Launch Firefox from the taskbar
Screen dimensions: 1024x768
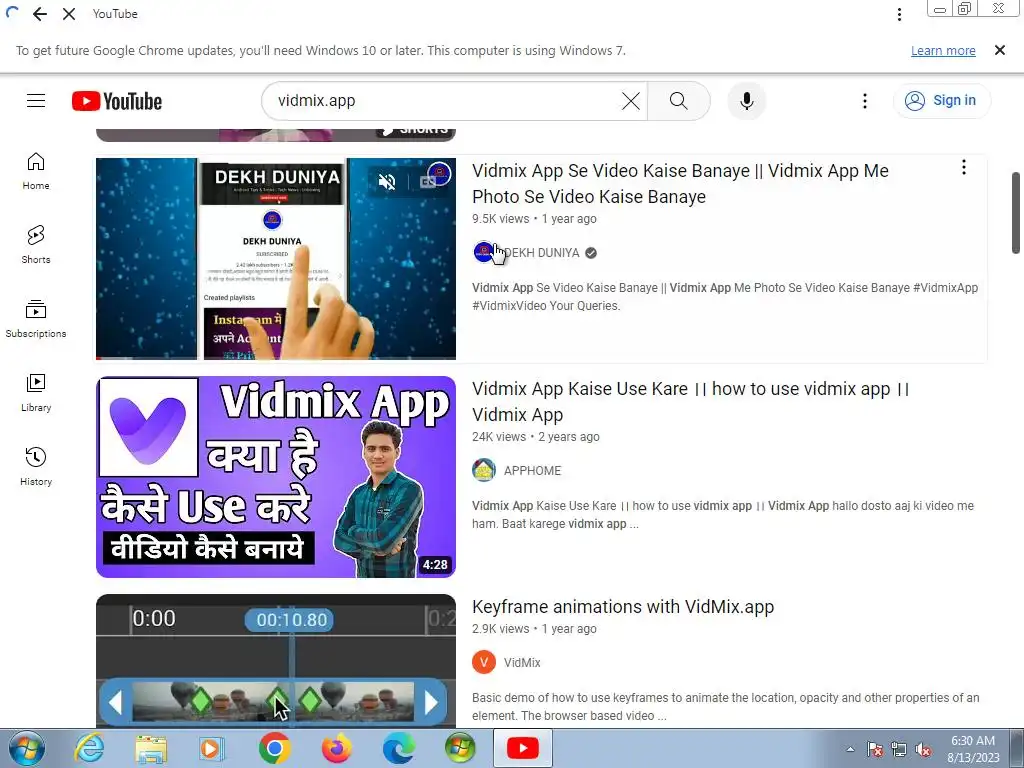tap(336, 748)
